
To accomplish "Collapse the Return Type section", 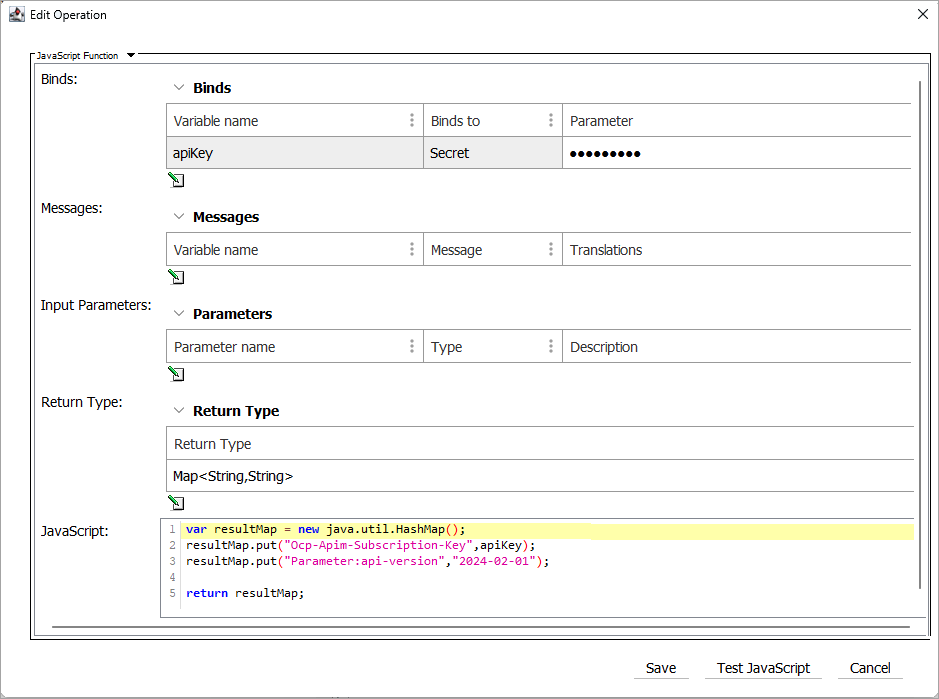I will point(179,411).
